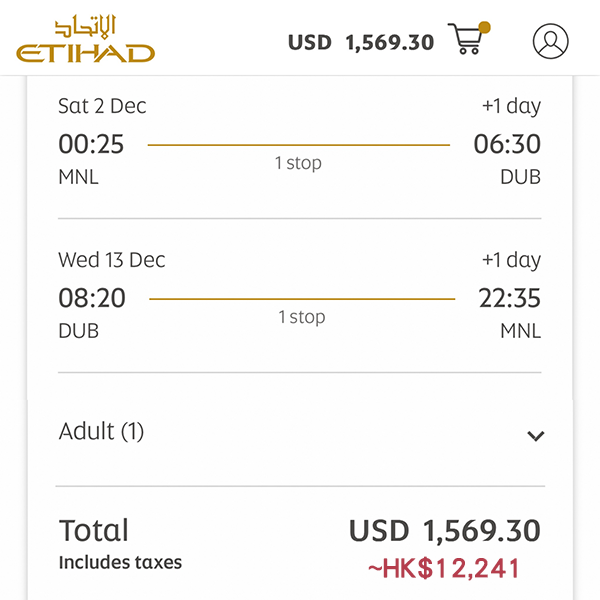Expand the Adult (1) chevron arrow

pyautogui.click(x=535, y=435)
